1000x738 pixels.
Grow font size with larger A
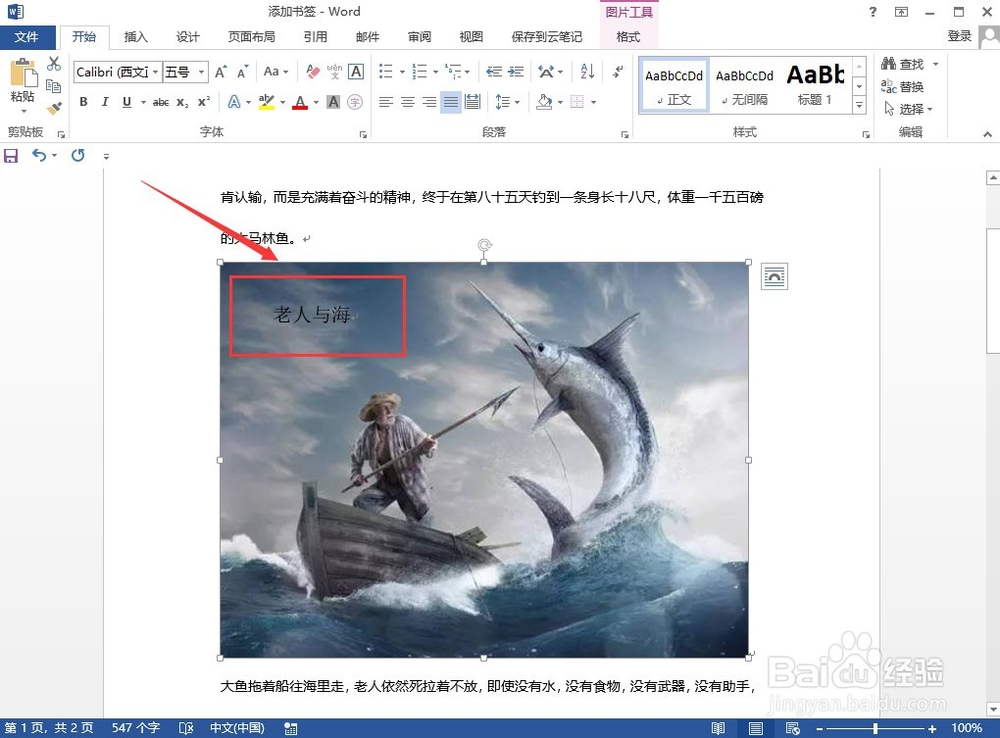(221, 71)
